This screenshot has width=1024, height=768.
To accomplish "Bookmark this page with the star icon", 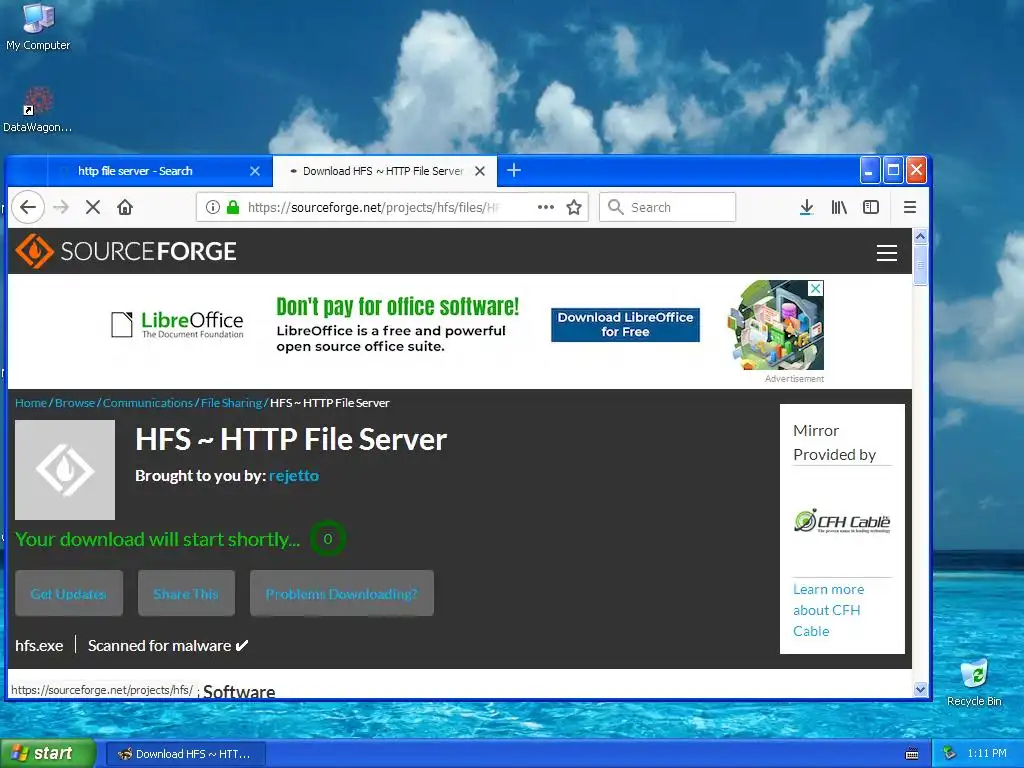I will tap(574, 207).
